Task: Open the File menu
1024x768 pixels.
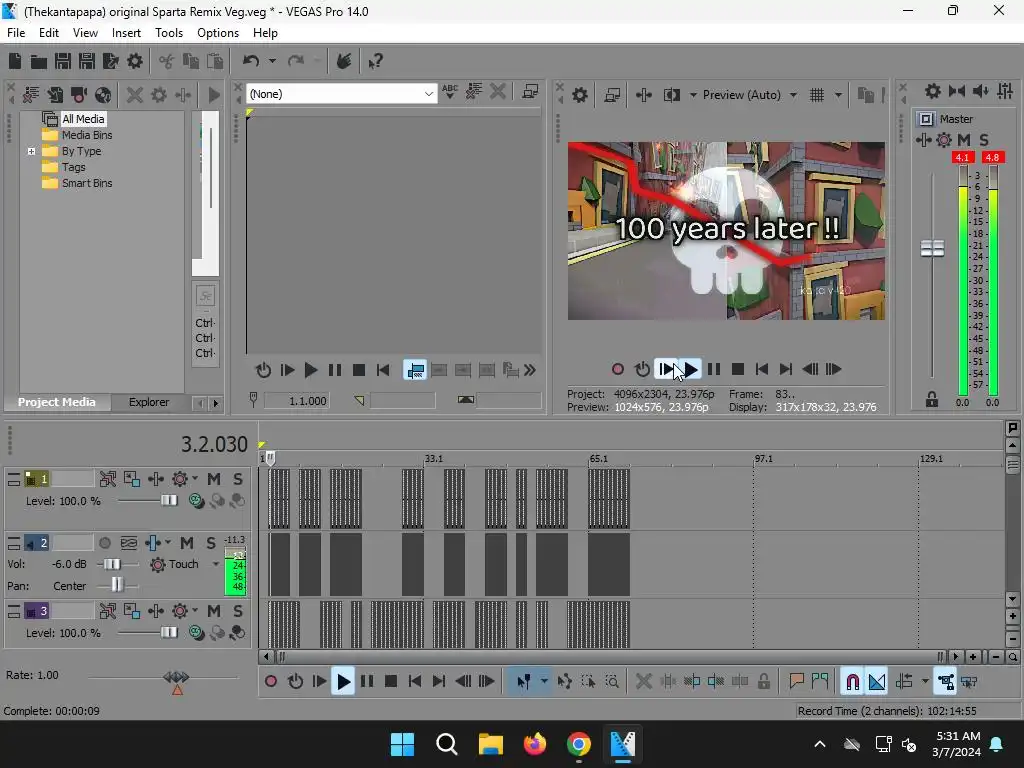Action: tap(16, 33)
